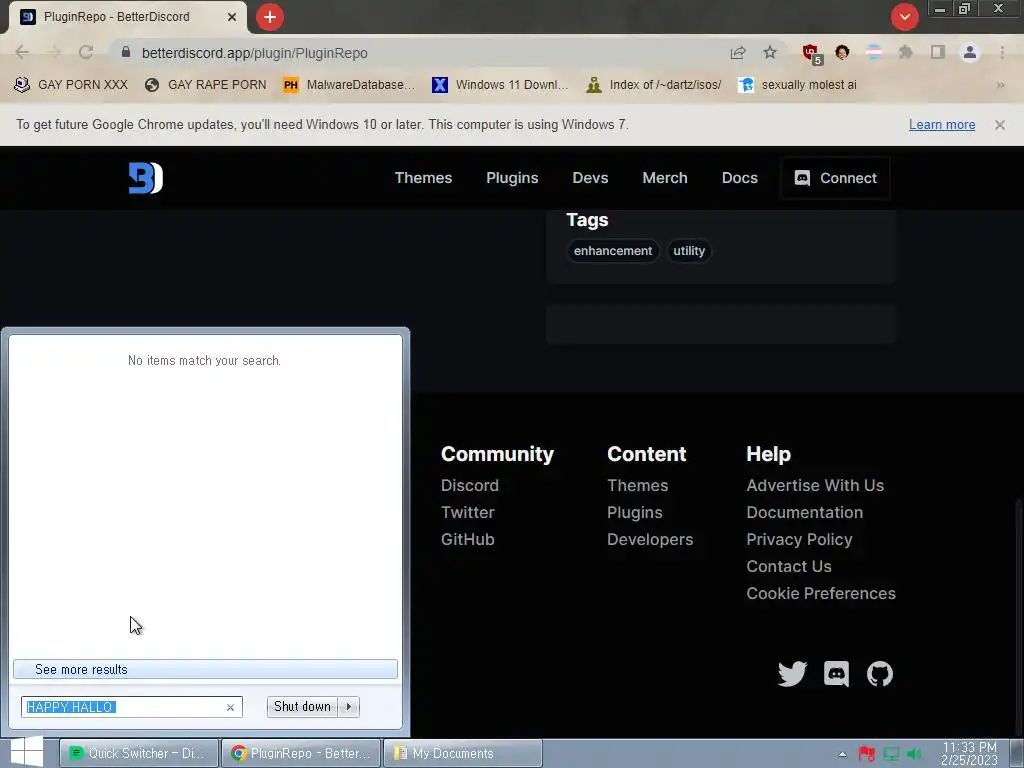Open the Docs nav item
The image size is (1024, 768).
click(739, 178)
